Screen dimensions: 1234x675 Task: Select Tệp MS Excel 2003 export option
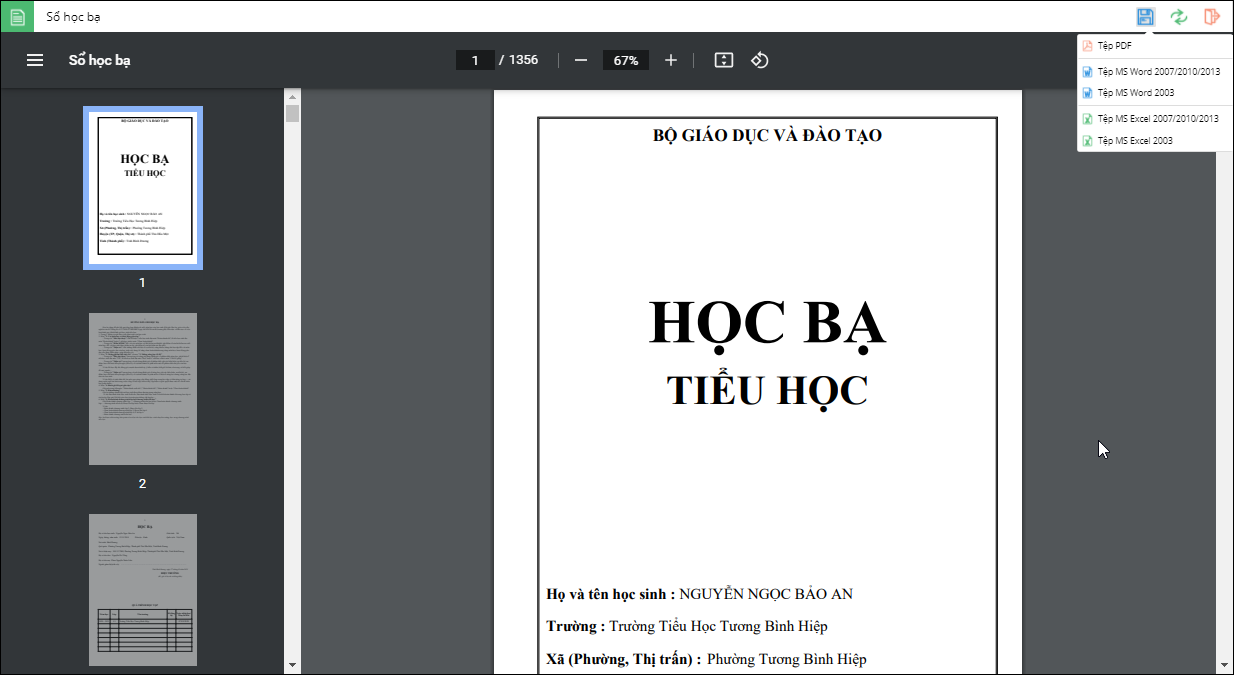(1134, 141)
